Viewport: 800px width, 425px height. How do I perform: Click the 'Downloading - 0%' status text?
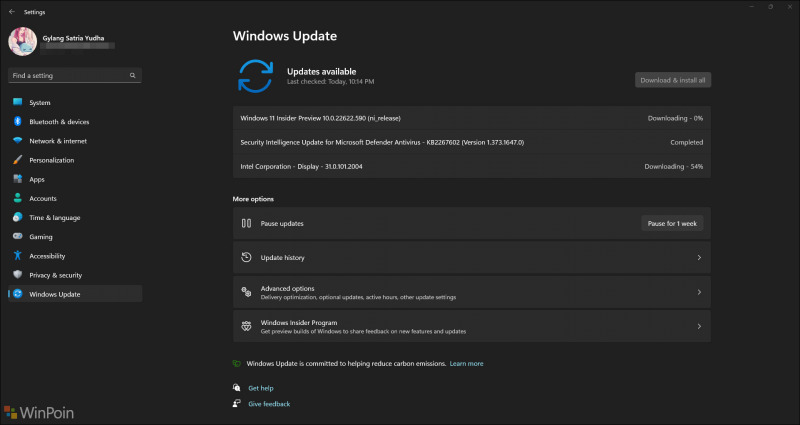pyautogui.click(x=675, y=118)
